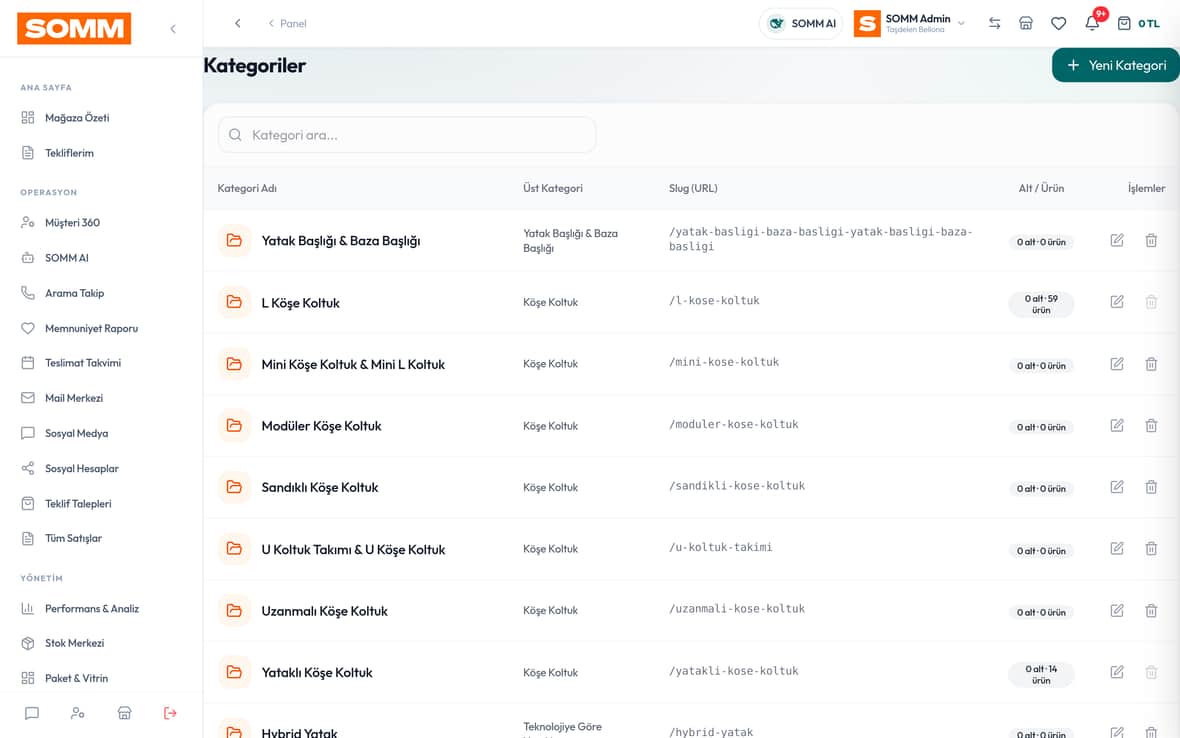Image resolution: width=1180 pixels, height=738 pixels.
Task: Click the swap arrows icon in top bar
Action: [994, 23]
